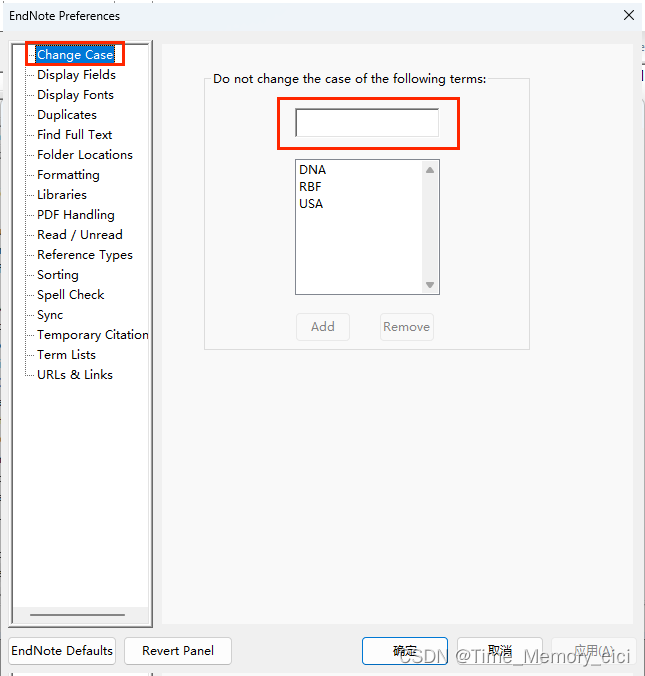
Task: Select USA in the terms list
Action: click(x=311, y=203)
